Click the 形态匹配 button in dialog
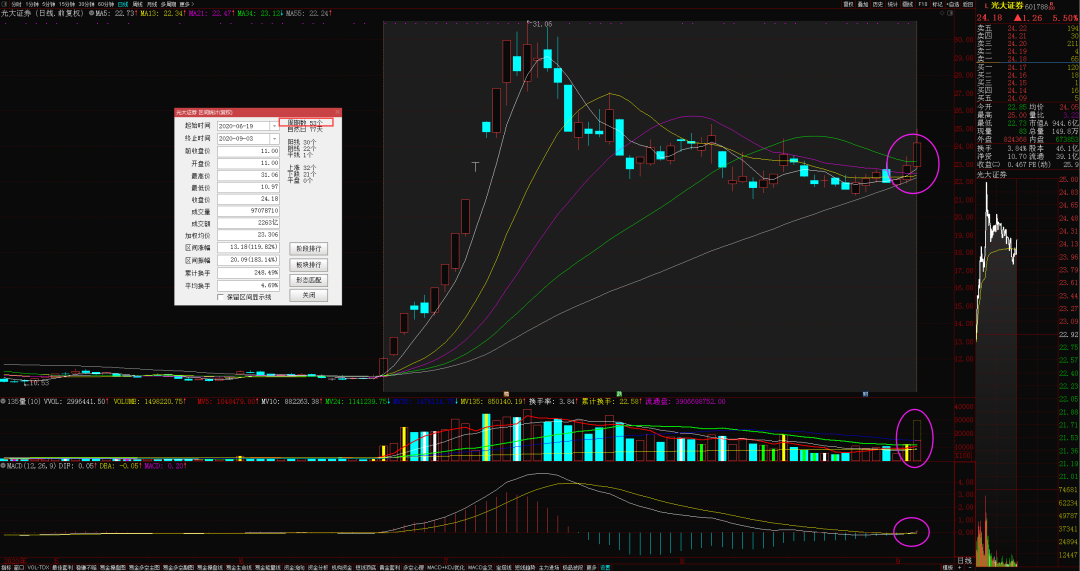The height and width of the screenshot is (571, 1080). point(308,280)
